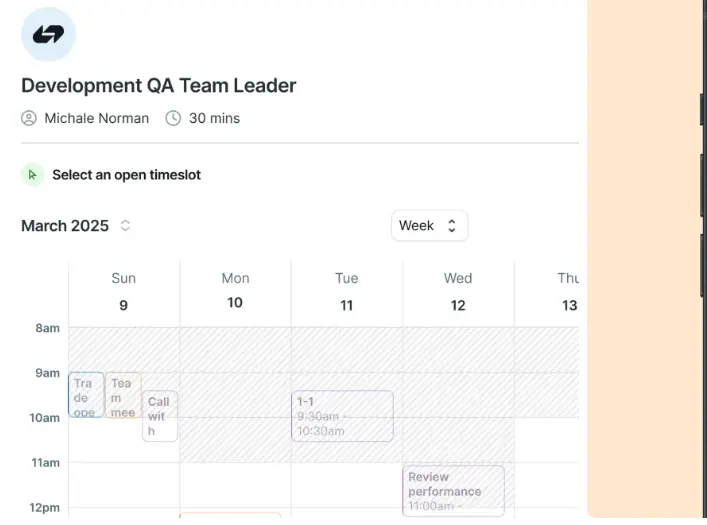707x525 pixels.
Task: Open the Week view dropdown
Action: pos(428,226)
